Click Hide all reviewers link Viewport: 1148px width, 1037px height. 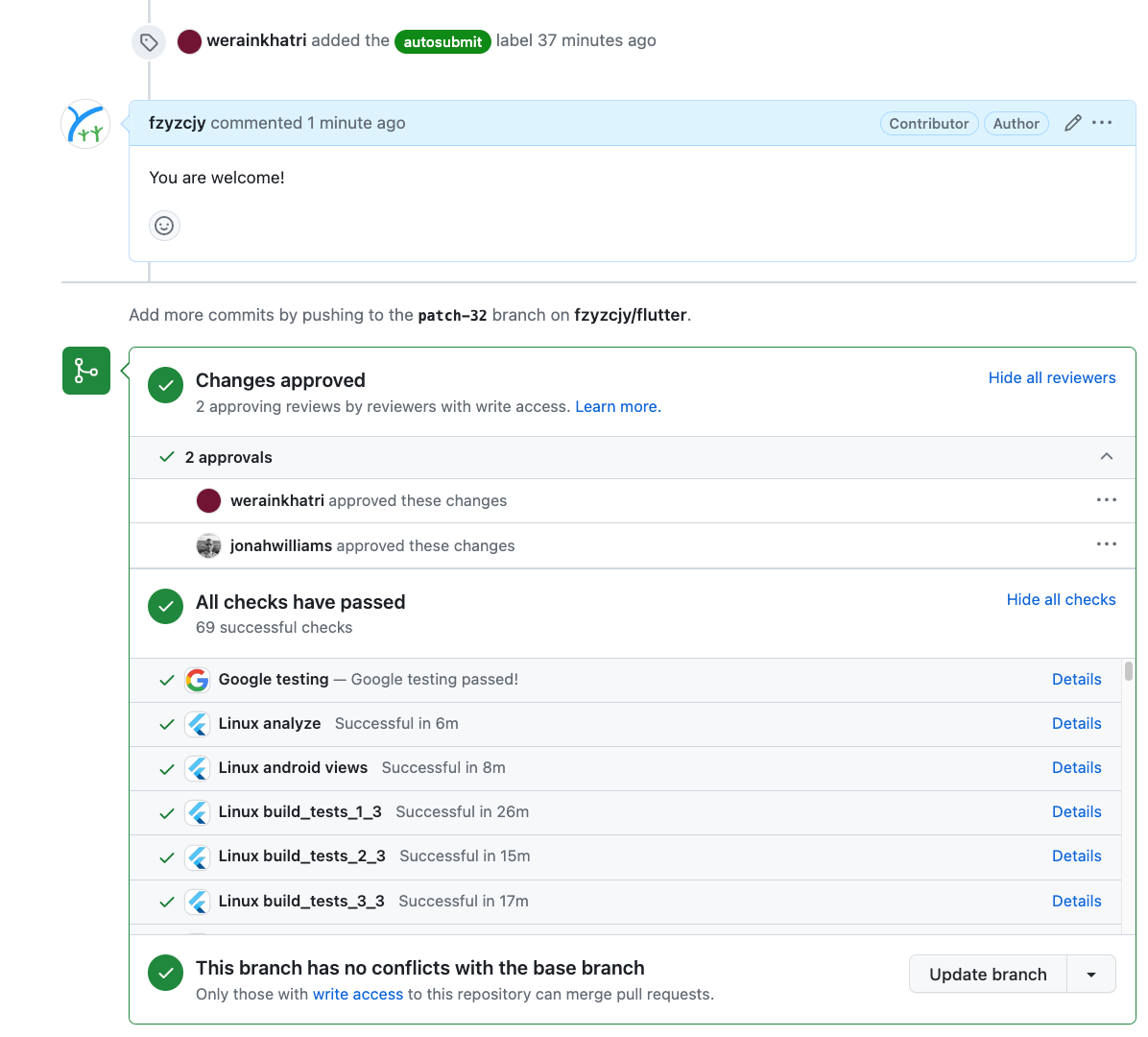(1051, 378)
